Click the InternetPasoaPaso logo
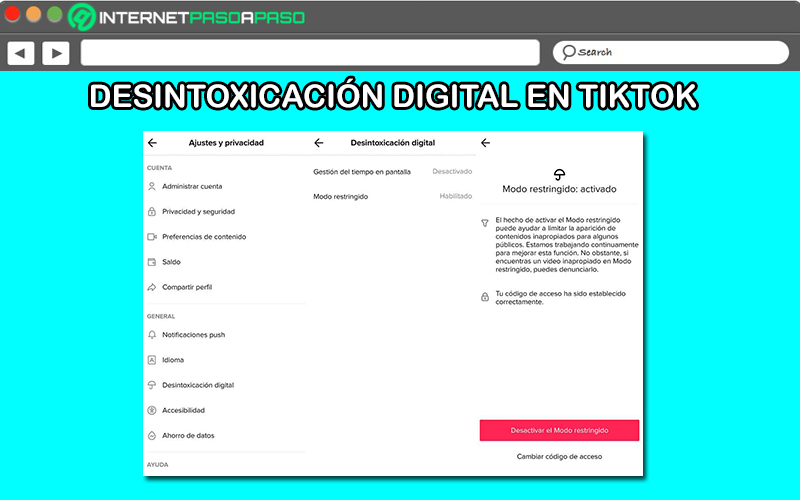This screenshot has height=500, width=800. [x=186, y=17]
